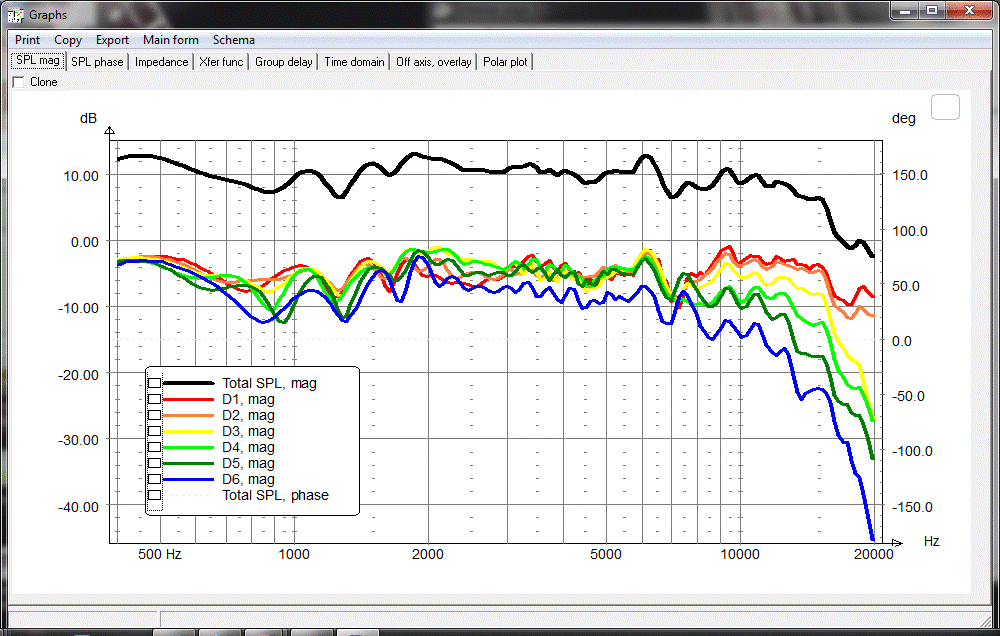The image size is (1000, 636).
Task: Toggle D3, mag legend checkbox
Action: point(154,431)
